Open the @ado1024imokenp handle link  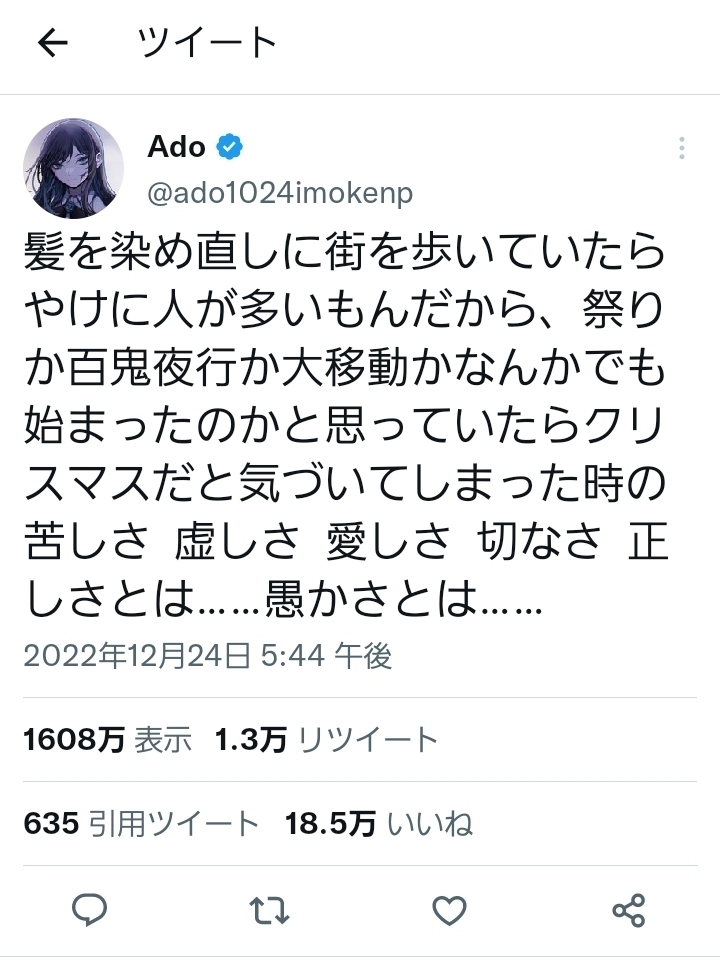coord(280,192)
